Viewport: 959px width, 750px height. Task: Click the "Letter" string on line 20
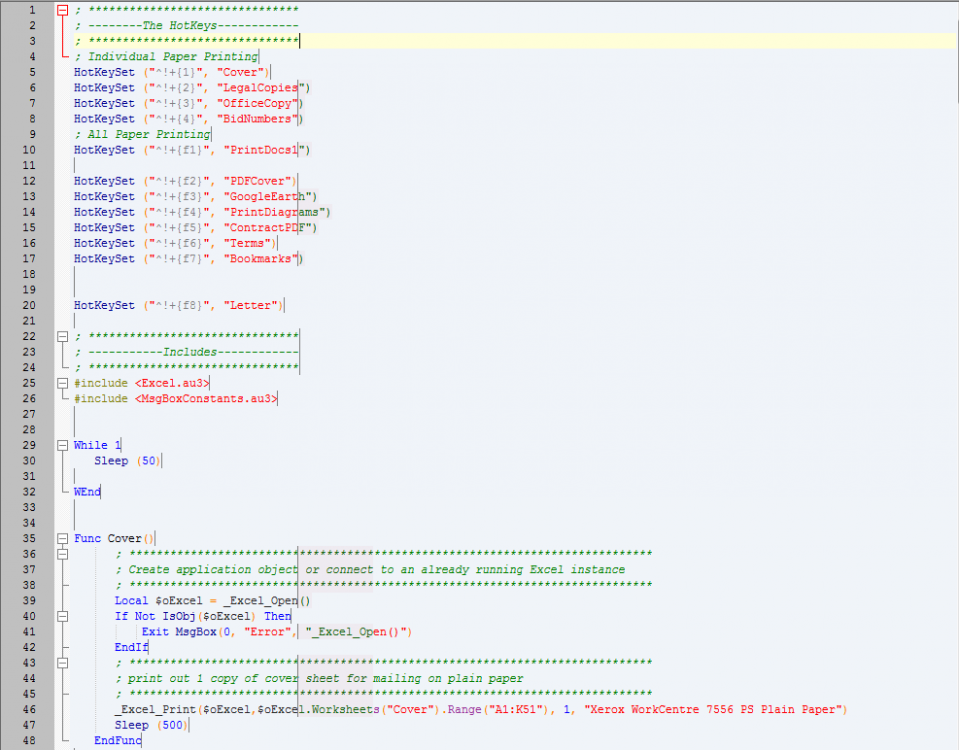point(251,305)
